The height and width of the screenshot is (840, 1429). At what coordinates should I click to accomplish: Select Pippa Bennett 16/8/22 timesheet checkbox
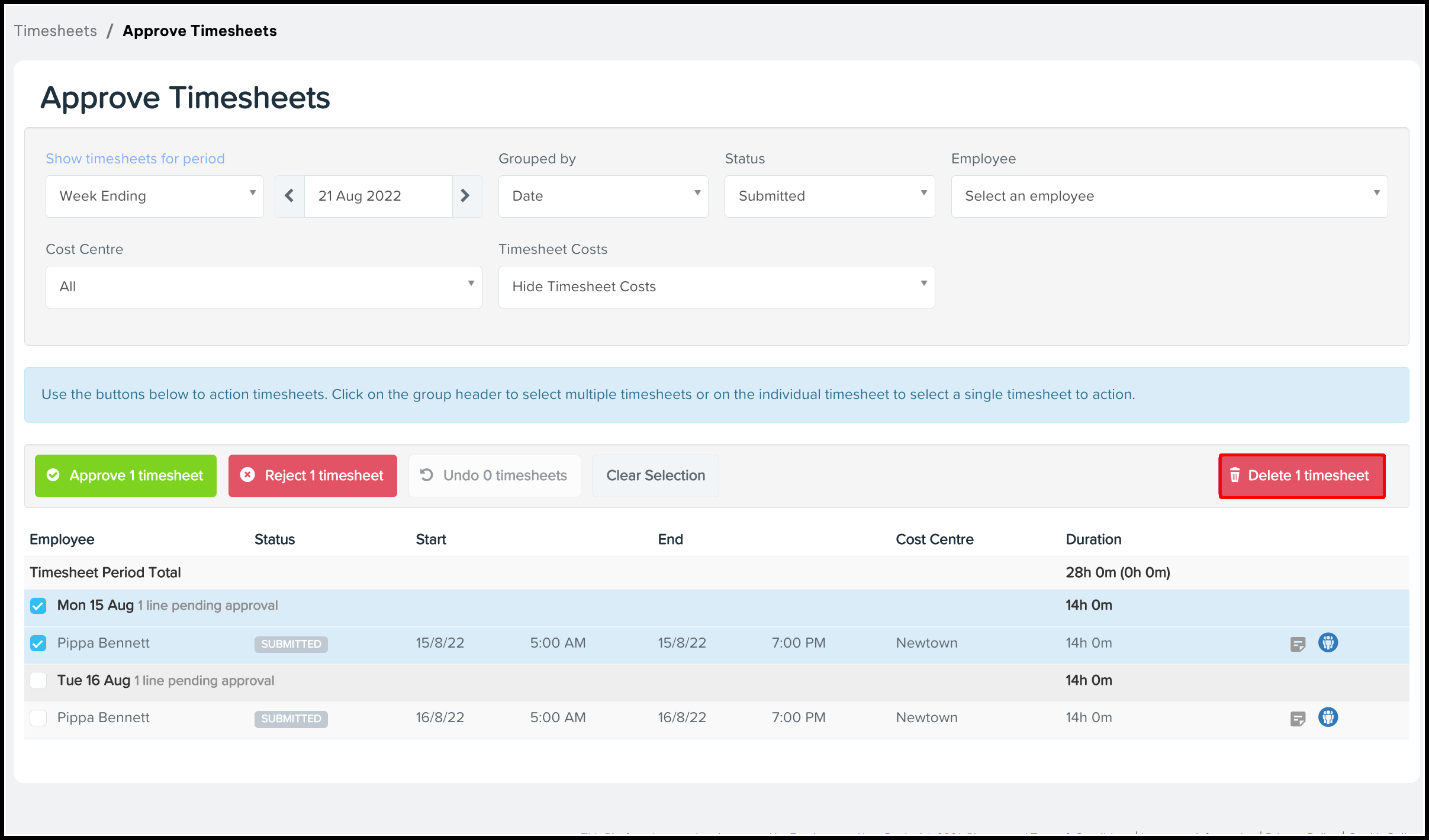tap(38, 718)
